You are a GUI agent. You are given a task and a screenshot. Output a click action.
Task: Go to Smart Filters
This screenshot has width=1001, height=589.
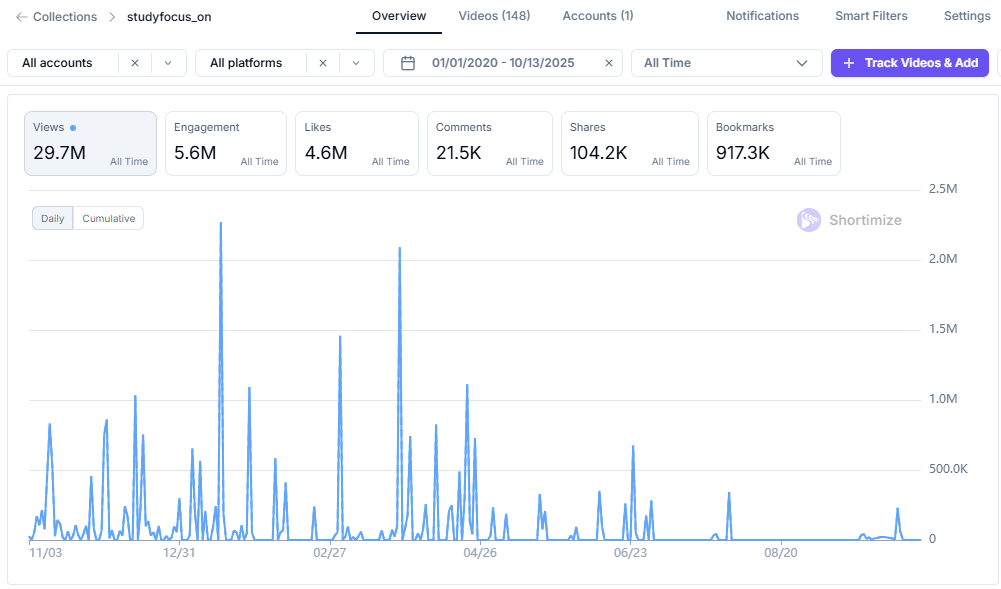[871, 16]
